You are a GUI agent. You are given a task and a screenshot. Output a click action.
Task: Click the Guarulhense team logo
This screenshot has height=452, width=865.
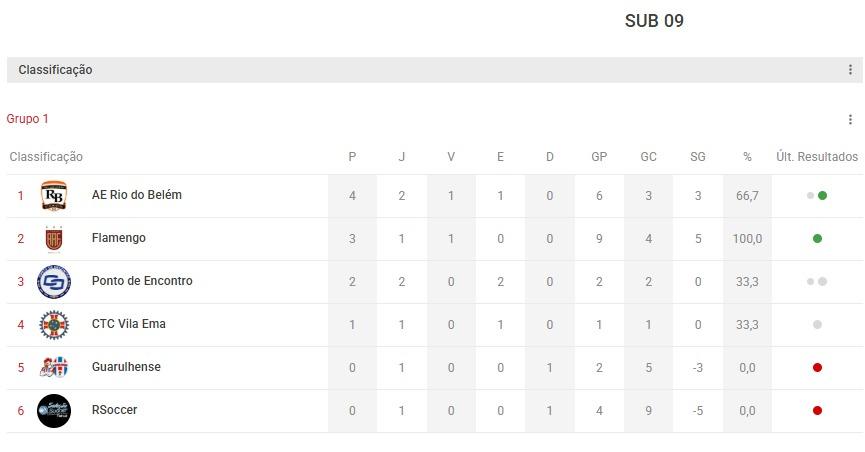point(54,368)
